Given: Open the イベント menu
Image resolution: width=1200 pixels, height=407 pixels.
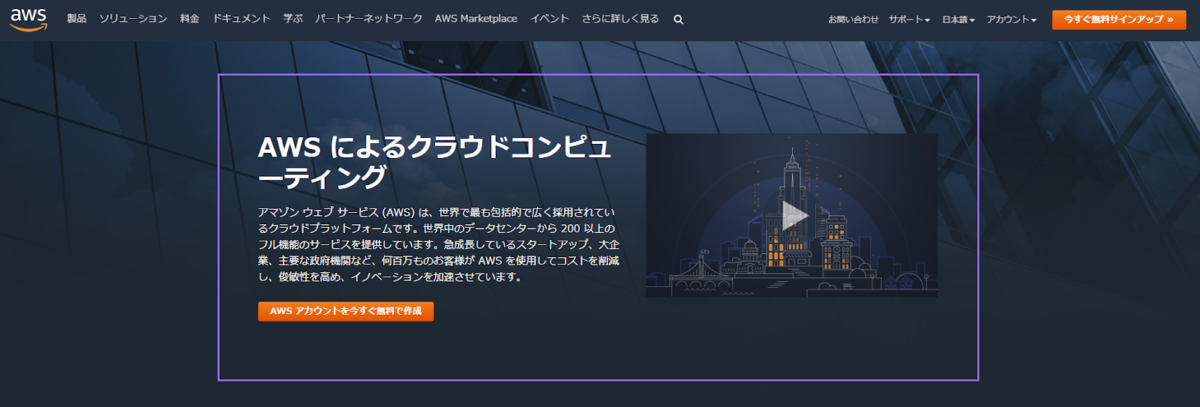Looking at the screenshot, I should click(550, 19).
